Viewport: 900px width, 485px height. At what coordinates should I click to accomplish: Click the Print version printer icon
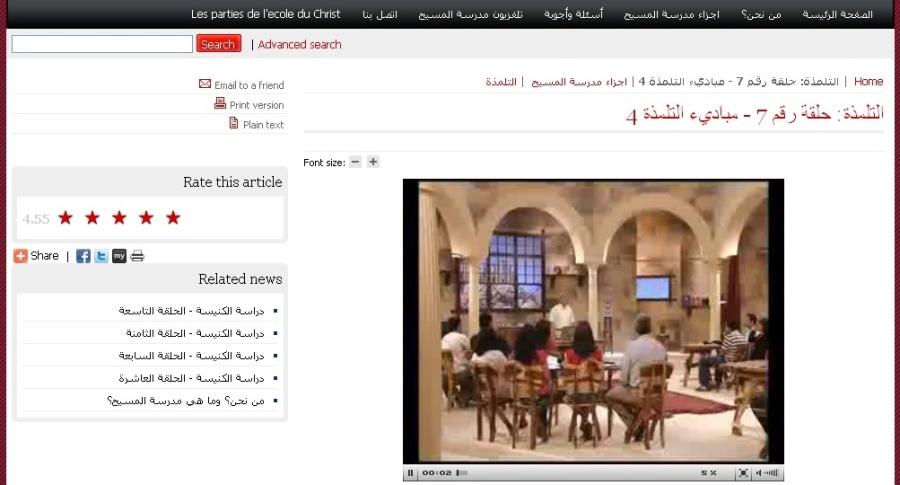tap(220, 103)
